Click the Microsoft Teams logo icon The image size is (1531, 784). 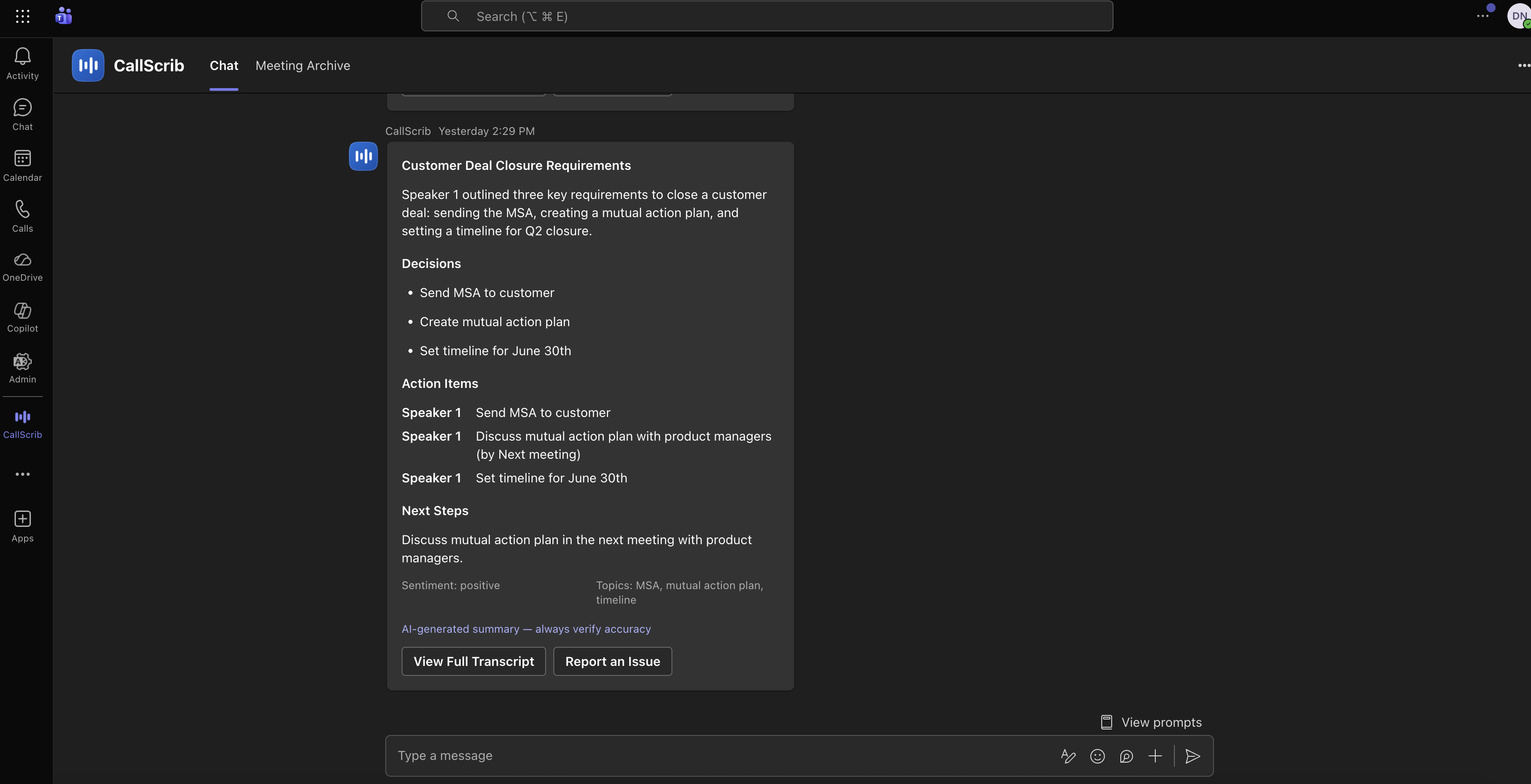(x=64, y=16)
